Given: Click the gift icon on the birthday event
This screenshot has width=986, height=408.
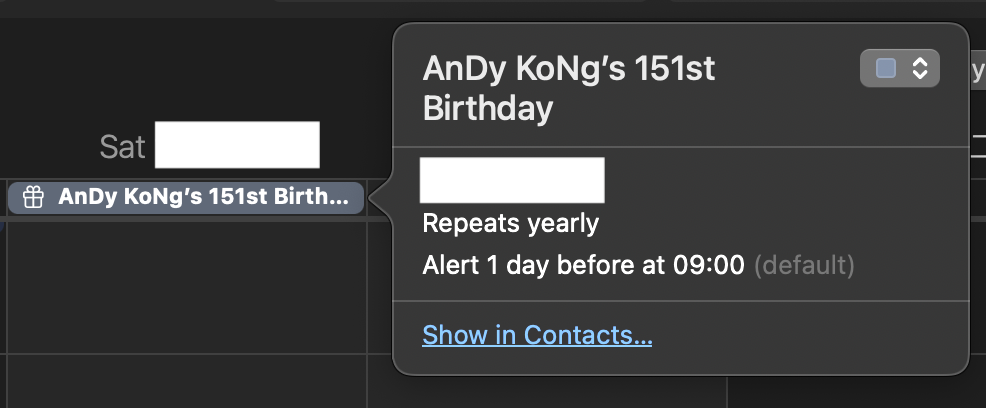Looking at the screenshot, I should tap(33, 198).
